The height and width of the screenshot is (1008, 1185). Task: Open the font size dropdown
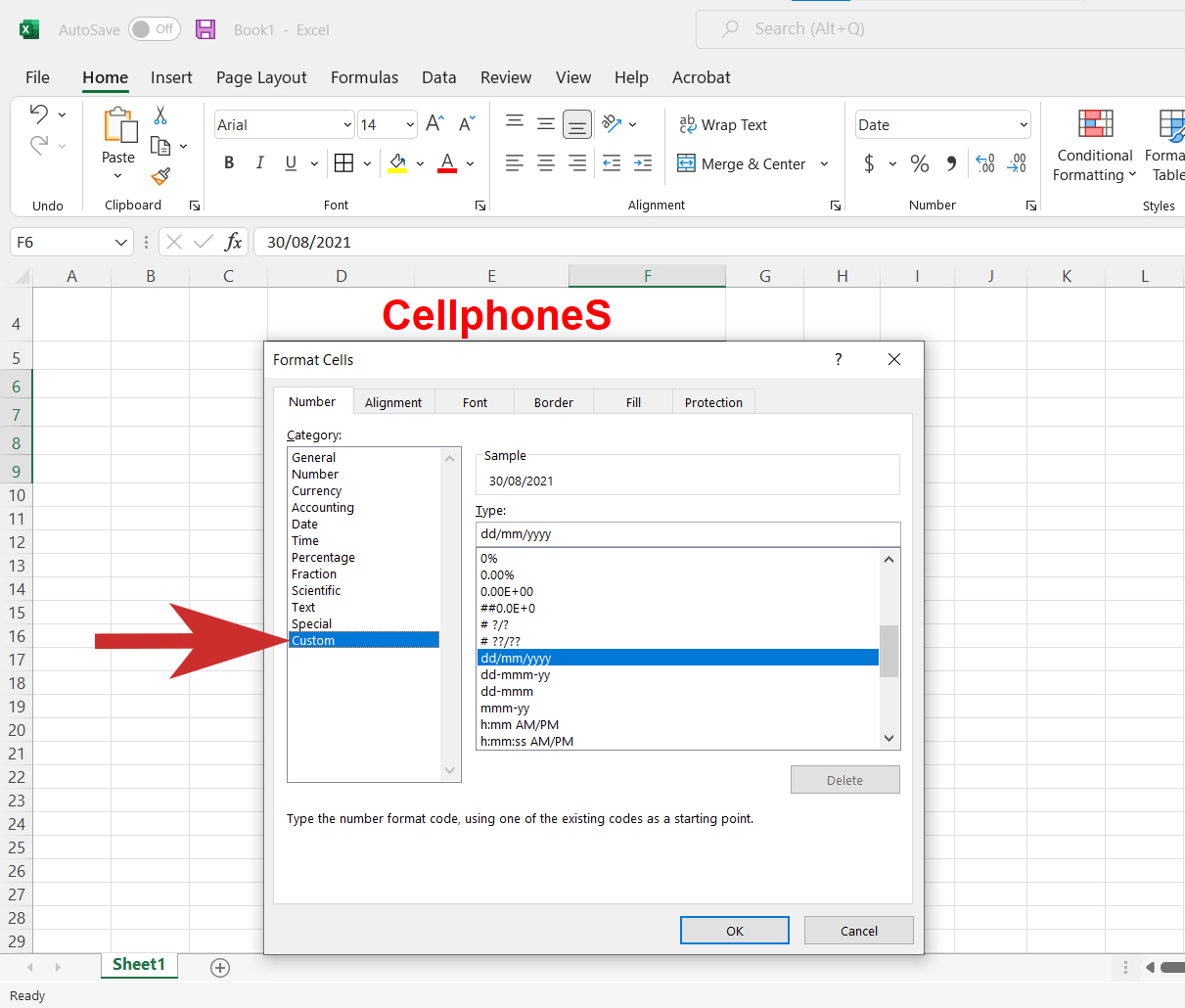point(410,124)
